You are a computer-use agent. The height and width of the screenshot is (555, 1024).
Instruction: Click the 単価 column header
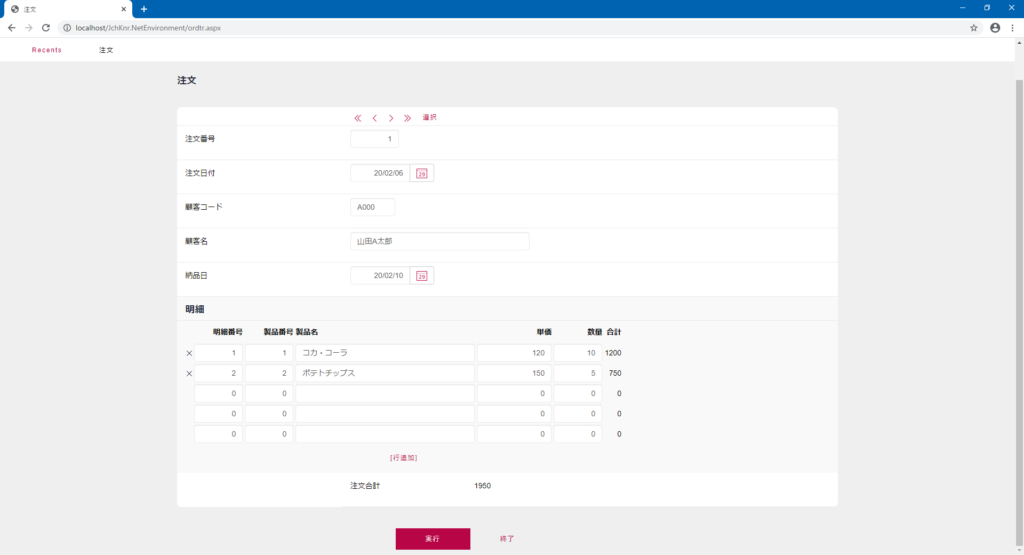coord(544,332)
